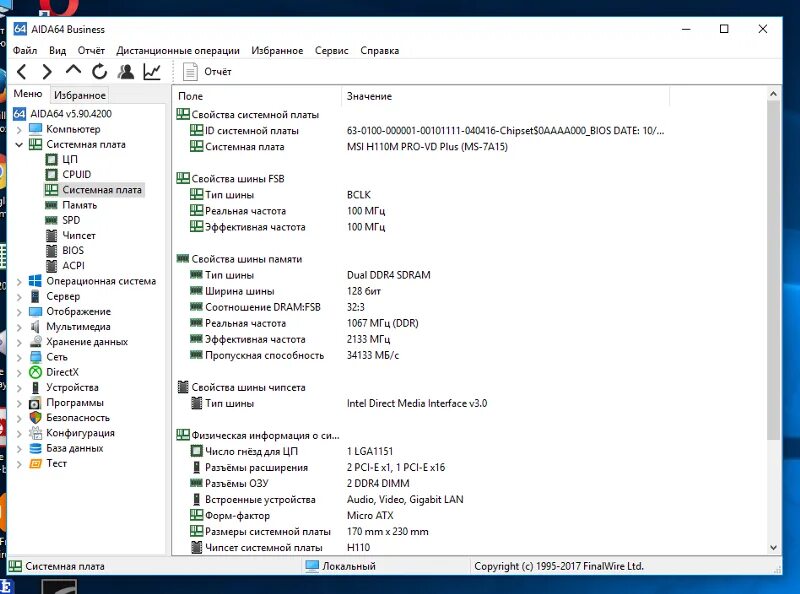The height and width of the screenshot is (594, 800).
Task: Click the Сеть network icon
Action: (x=35, y=357)
